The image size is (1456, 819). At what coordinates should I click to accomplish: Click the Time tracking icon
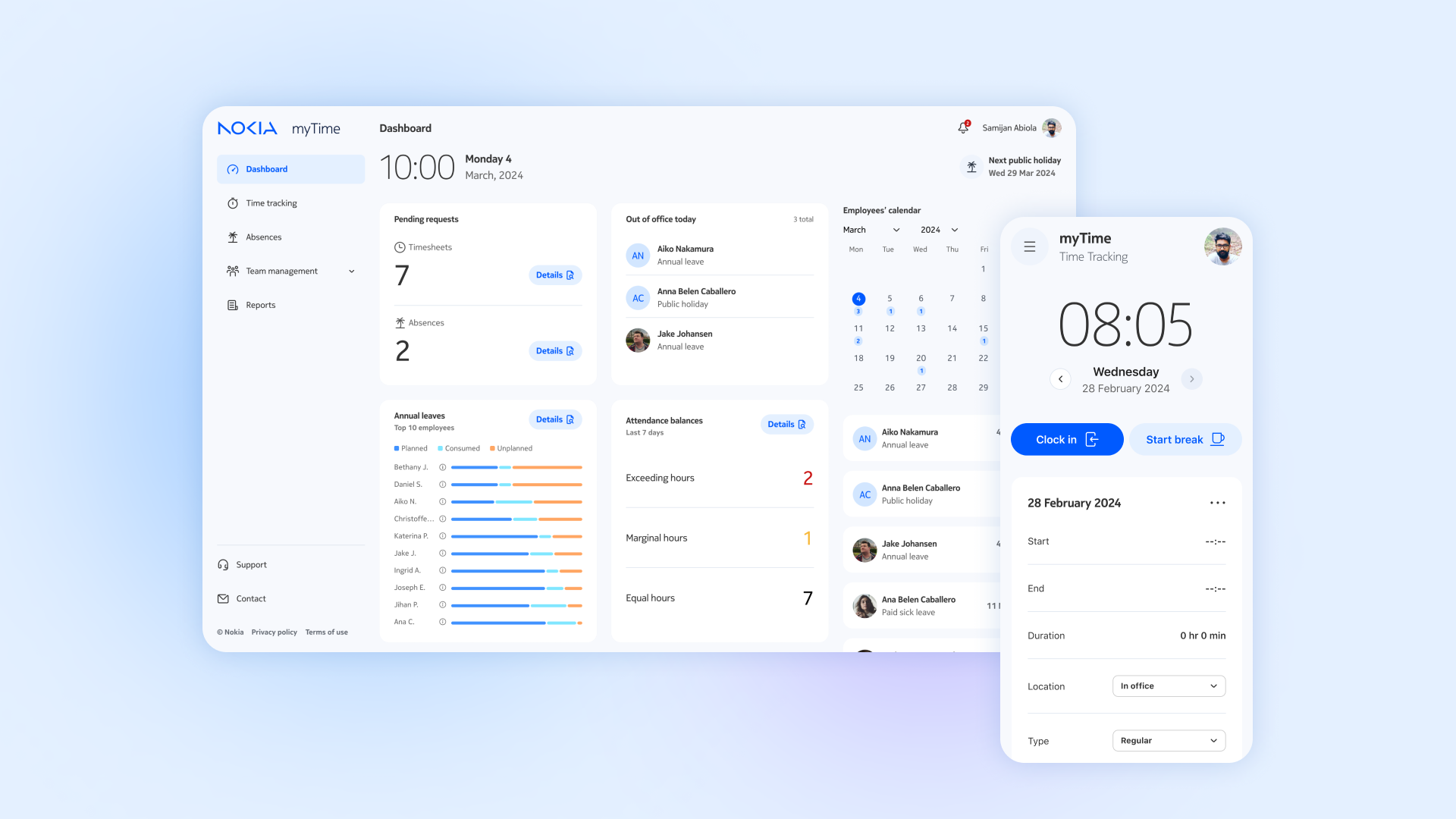click(x=231, y=203)
